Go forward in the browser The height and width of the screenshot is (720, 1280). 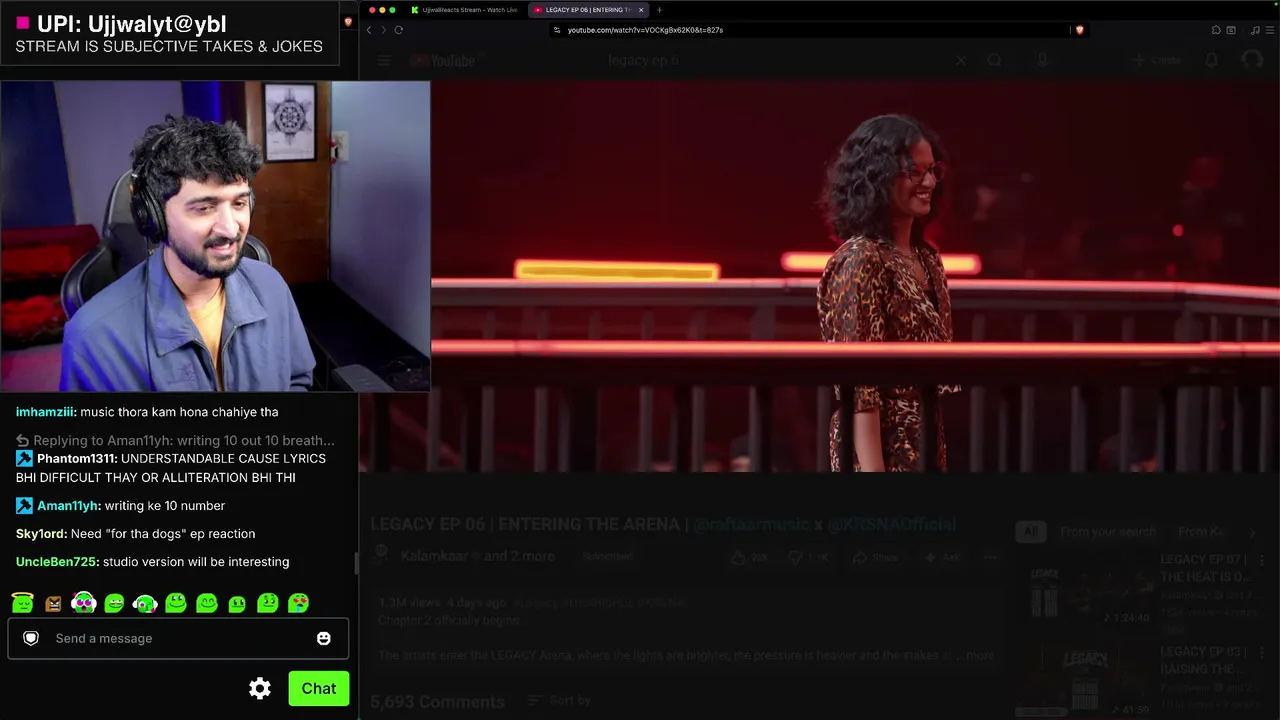tap(383, 30)
